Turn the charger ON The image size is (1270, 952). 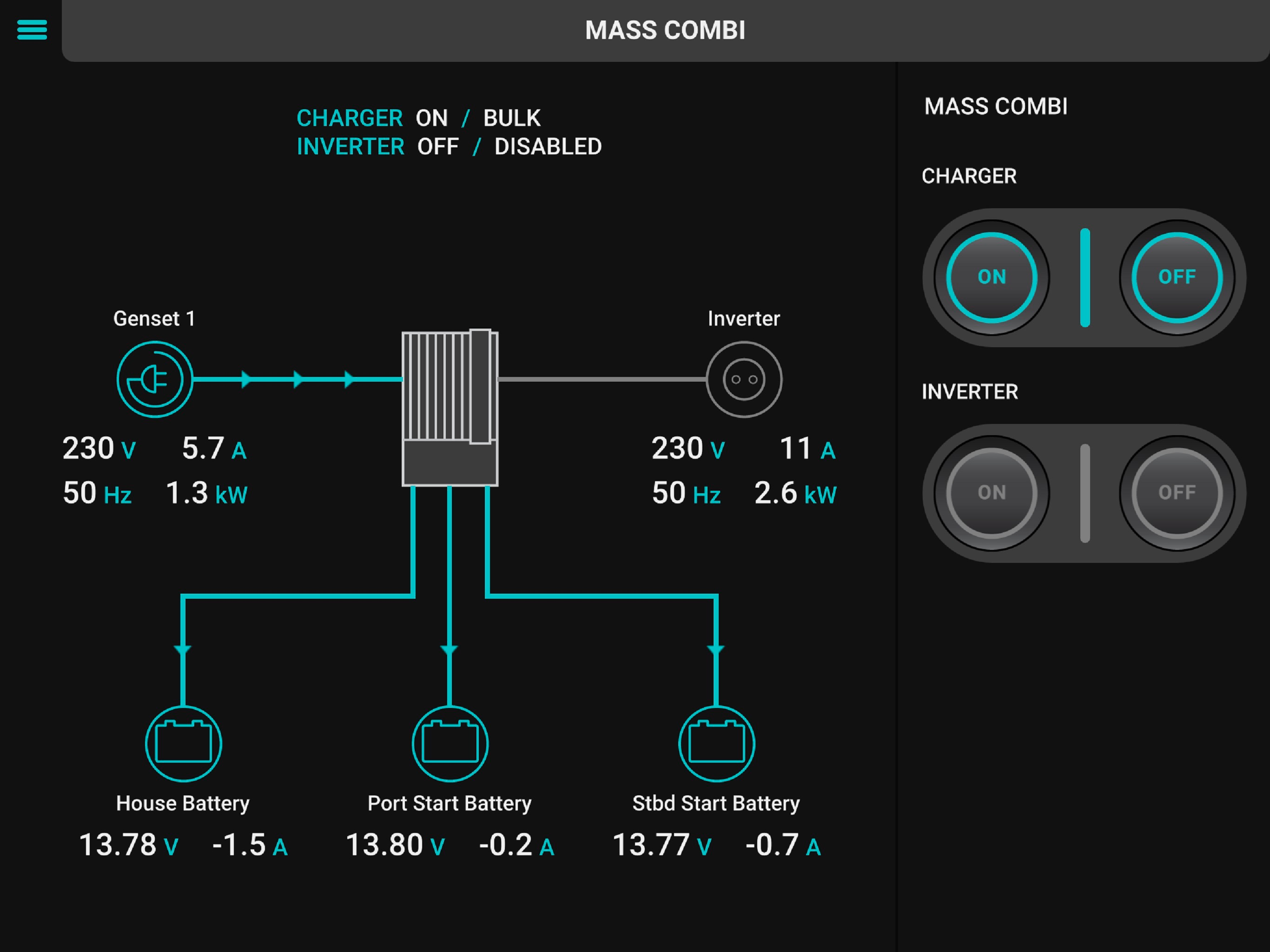point(992,278)
